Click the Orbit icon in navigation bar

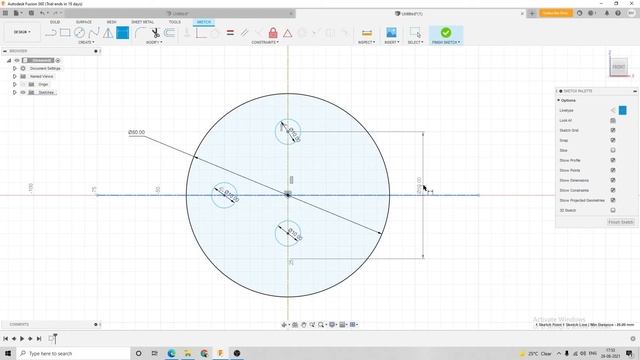[284, 324]
